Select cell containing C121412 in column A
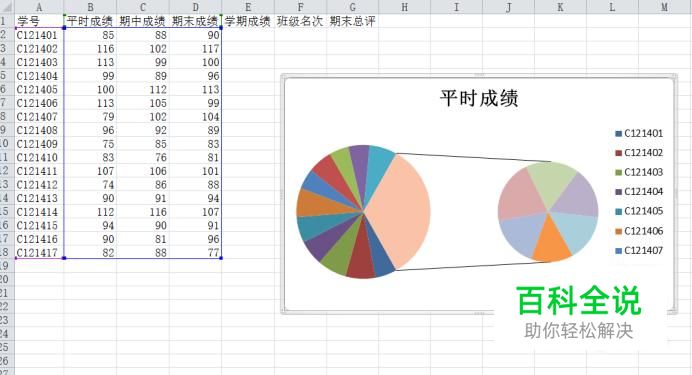 39,184
